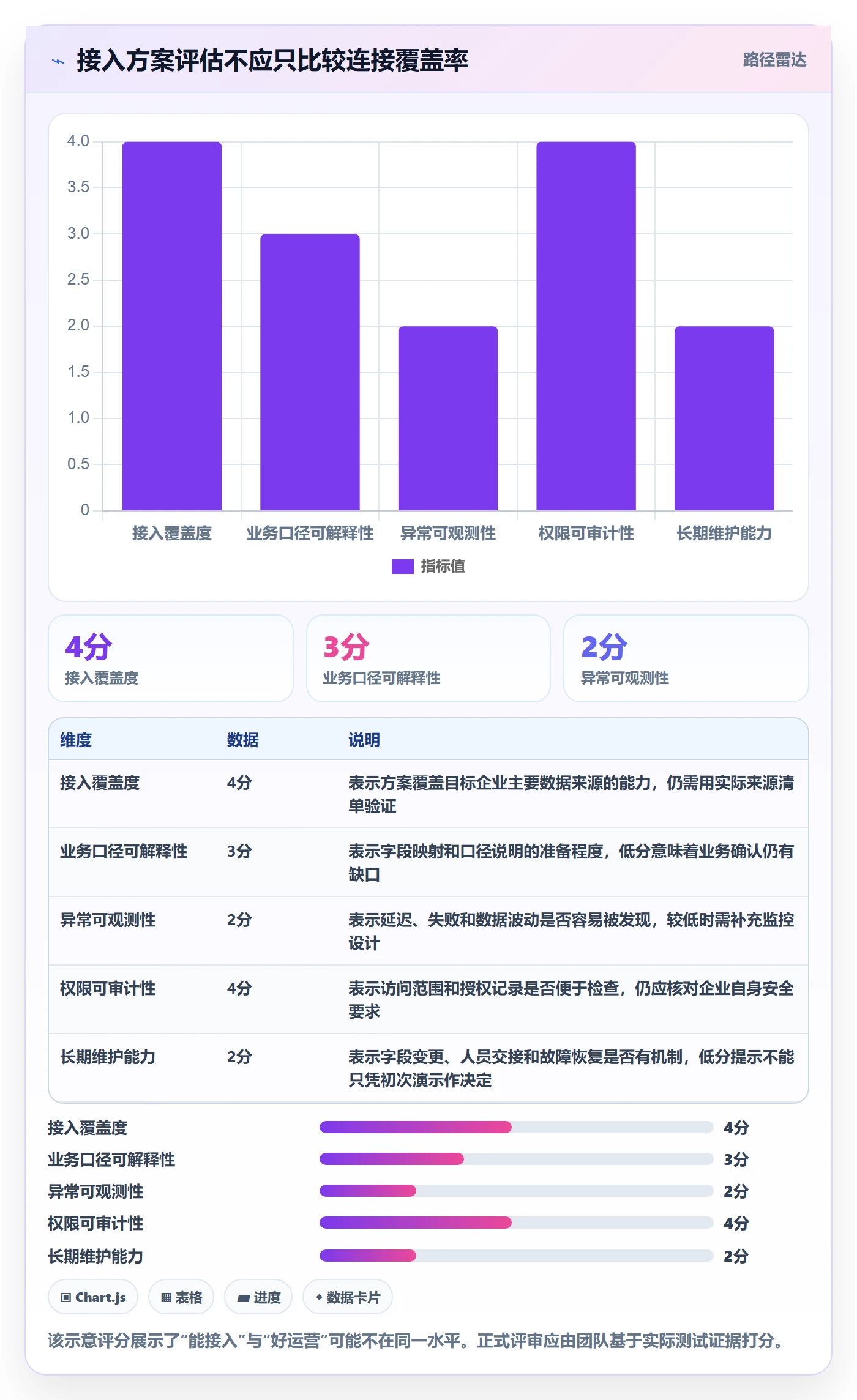Viewport: 857px width, 1400px height.
Task: Click the description starting 表示延迟、失败和数据波动
Action: [x=571, y=931]
